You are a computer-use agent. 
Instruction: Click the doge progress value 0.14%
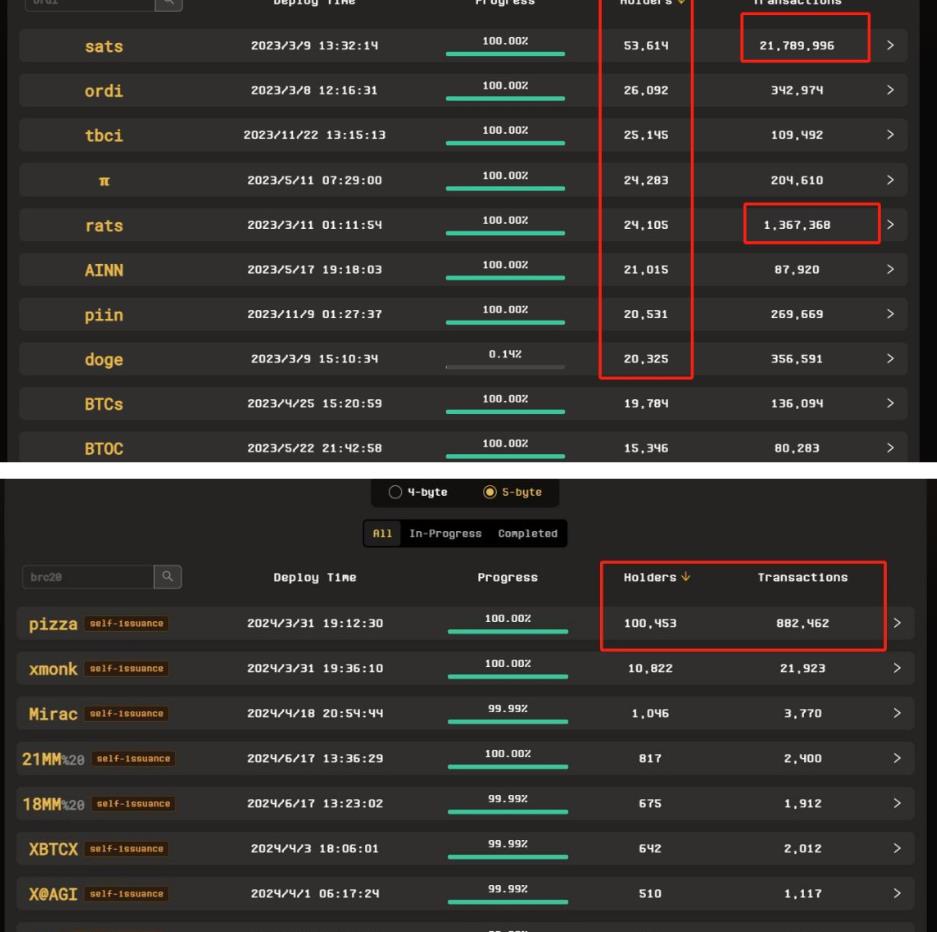tap(505, 354)
